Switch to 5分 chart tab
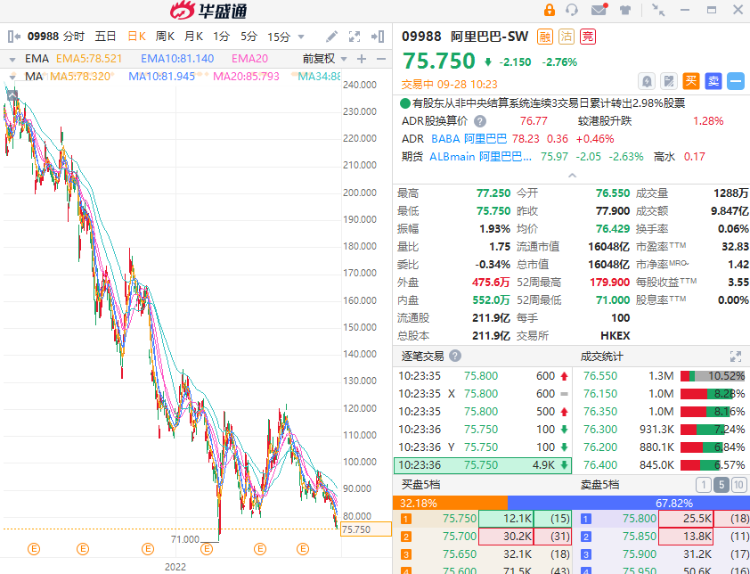Image resolution: width=750 pixels, height=574 pixels. [249, 36]
